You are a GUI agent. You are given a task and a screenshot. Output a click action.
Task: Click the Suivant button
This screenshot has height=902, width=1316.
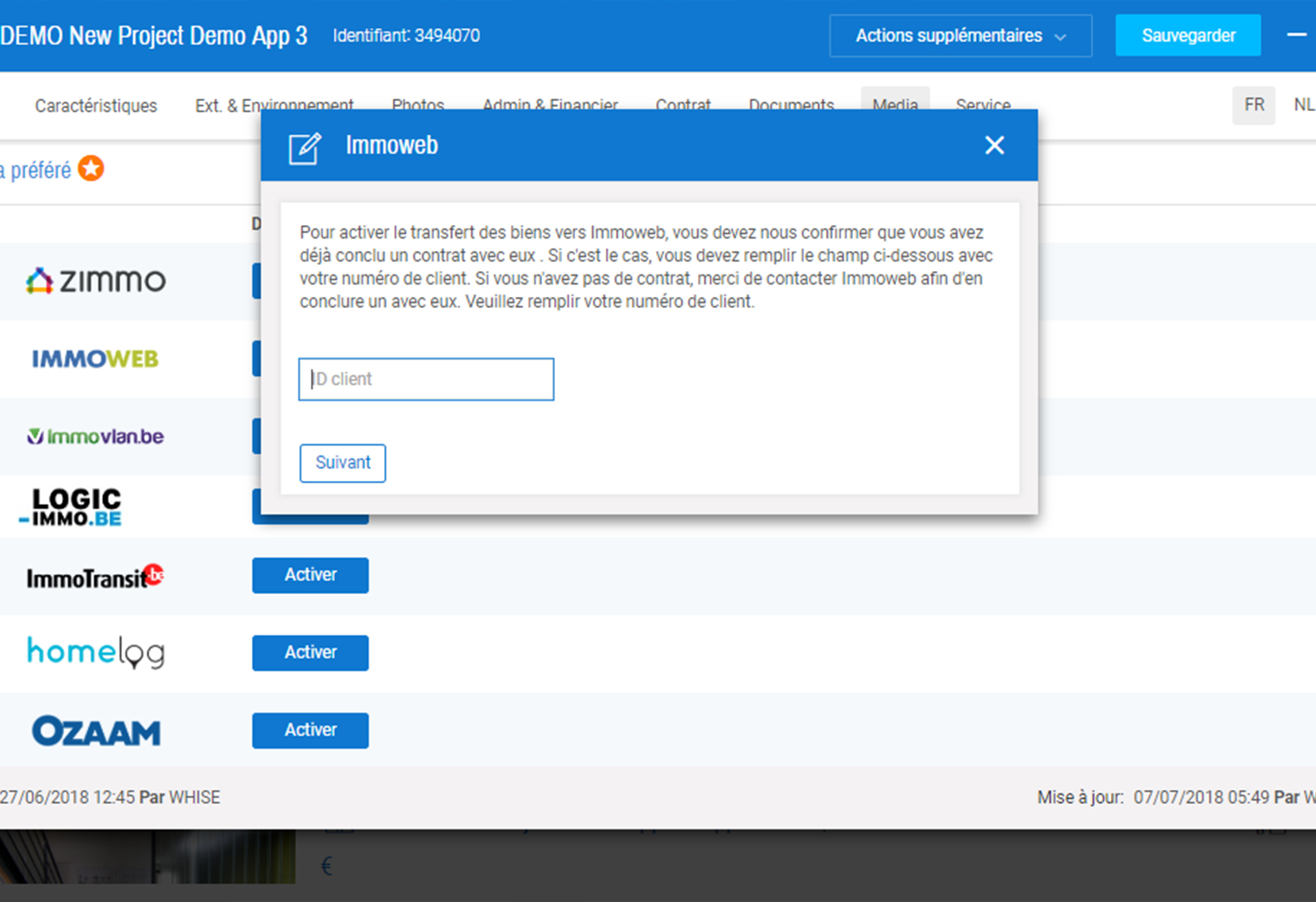(342, 463)
